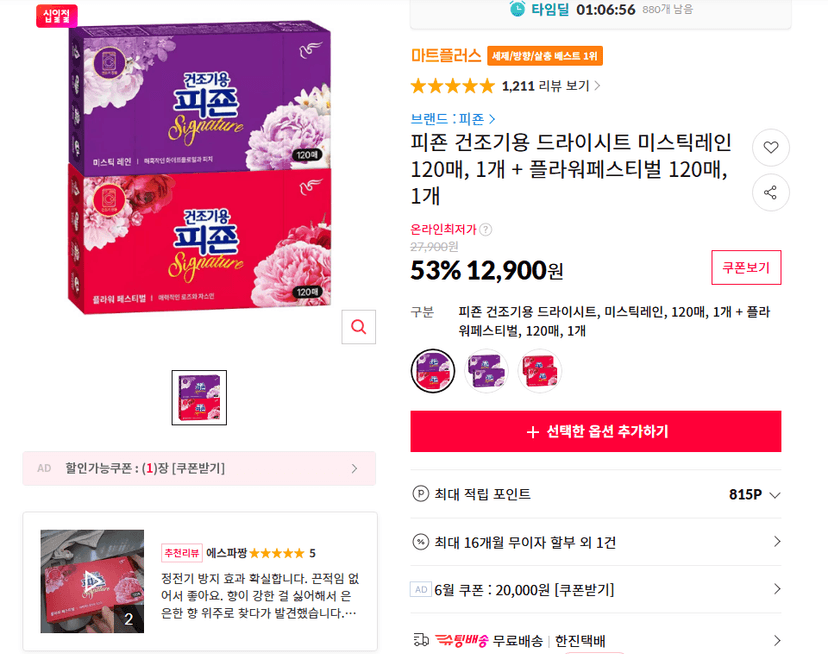Image resolution: width=828 pixels, height=654 pixels.
Task: Click the 쿠폰보기 button
Action: 746,267
